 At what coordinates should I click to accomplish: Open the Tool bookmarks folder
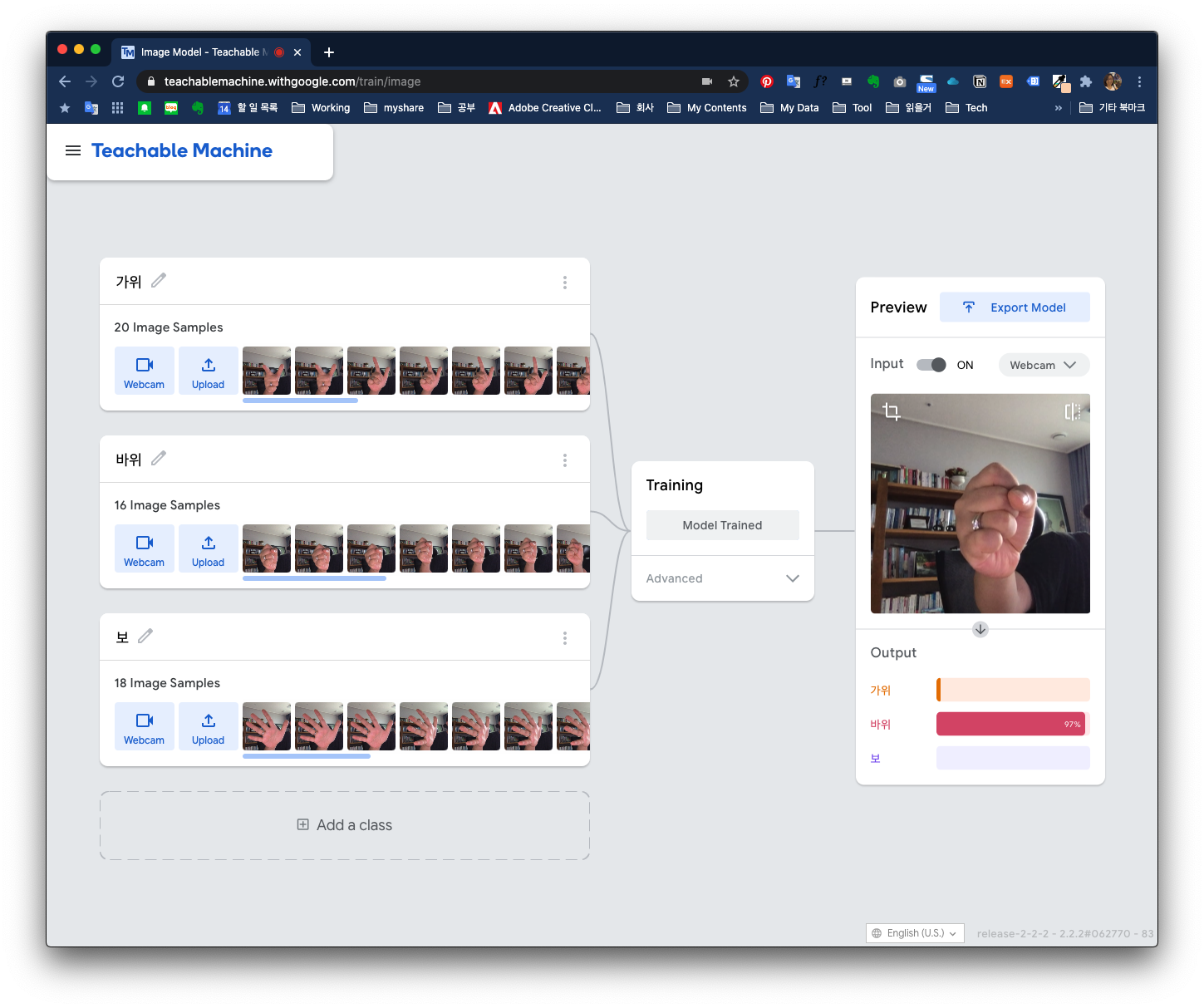853,108
